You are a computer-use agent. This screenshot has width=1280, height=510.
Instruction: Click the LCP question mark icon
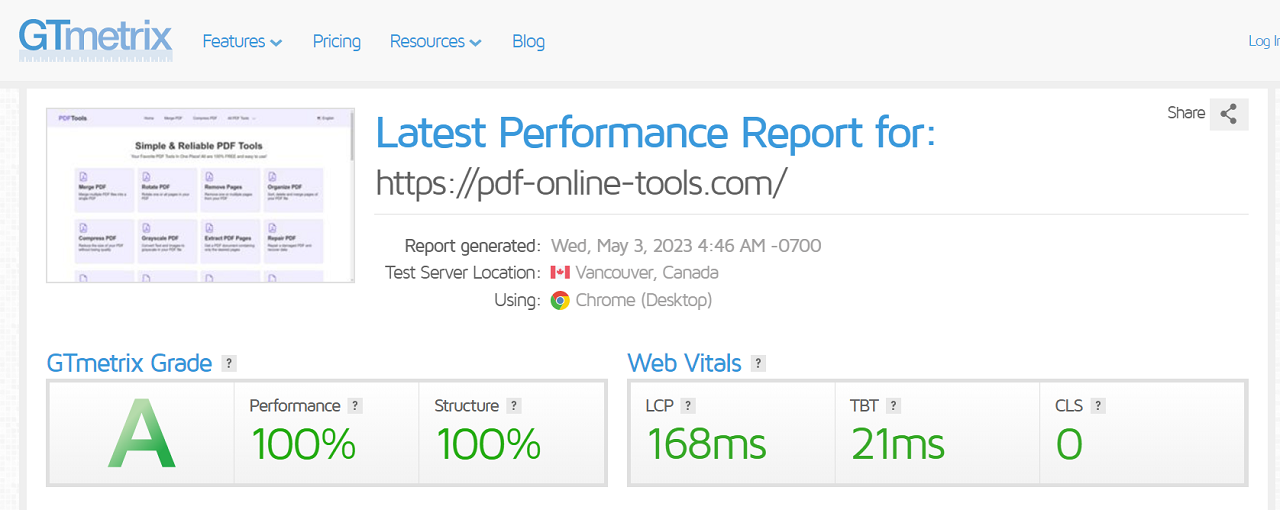688,406
